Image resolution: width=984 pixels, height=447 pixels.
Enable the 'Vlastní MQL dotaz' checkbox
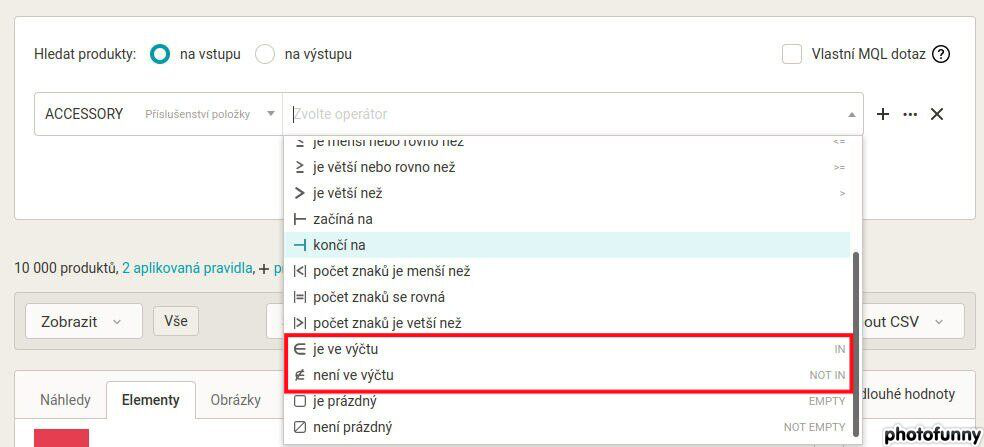pyautogui.click(x=792, y=54)
